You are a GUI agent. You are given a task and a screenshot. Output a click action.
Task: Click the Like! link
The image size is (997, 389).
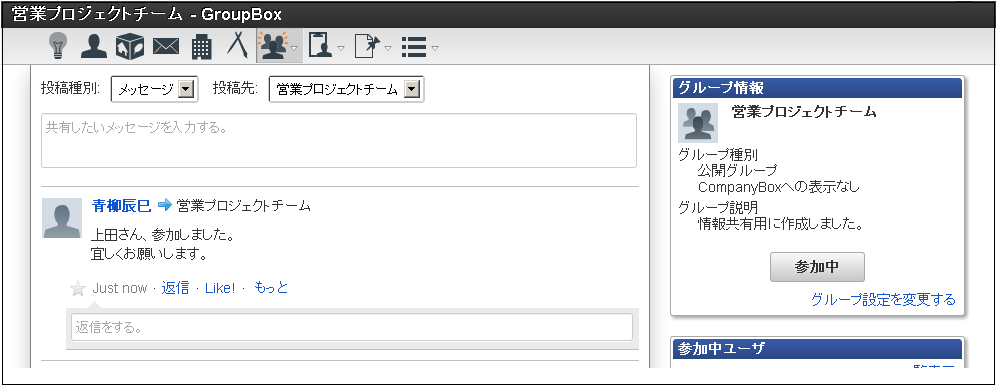(x=220, y=288)
